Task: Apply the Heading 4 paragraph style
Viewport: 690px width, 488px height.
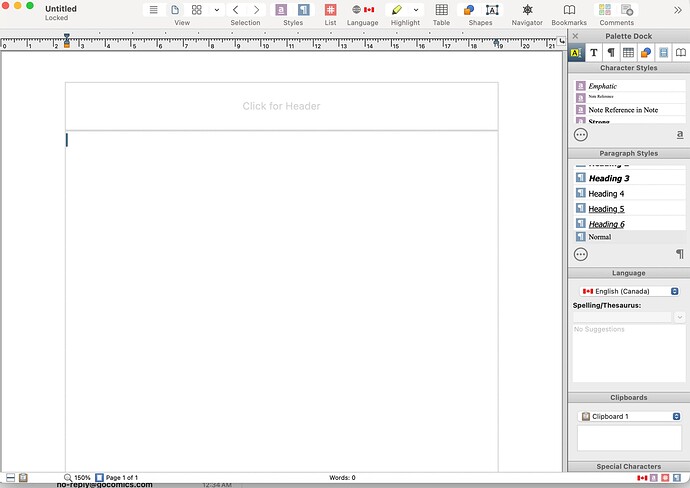Action: pyautogui.click(x=606, y=193)
